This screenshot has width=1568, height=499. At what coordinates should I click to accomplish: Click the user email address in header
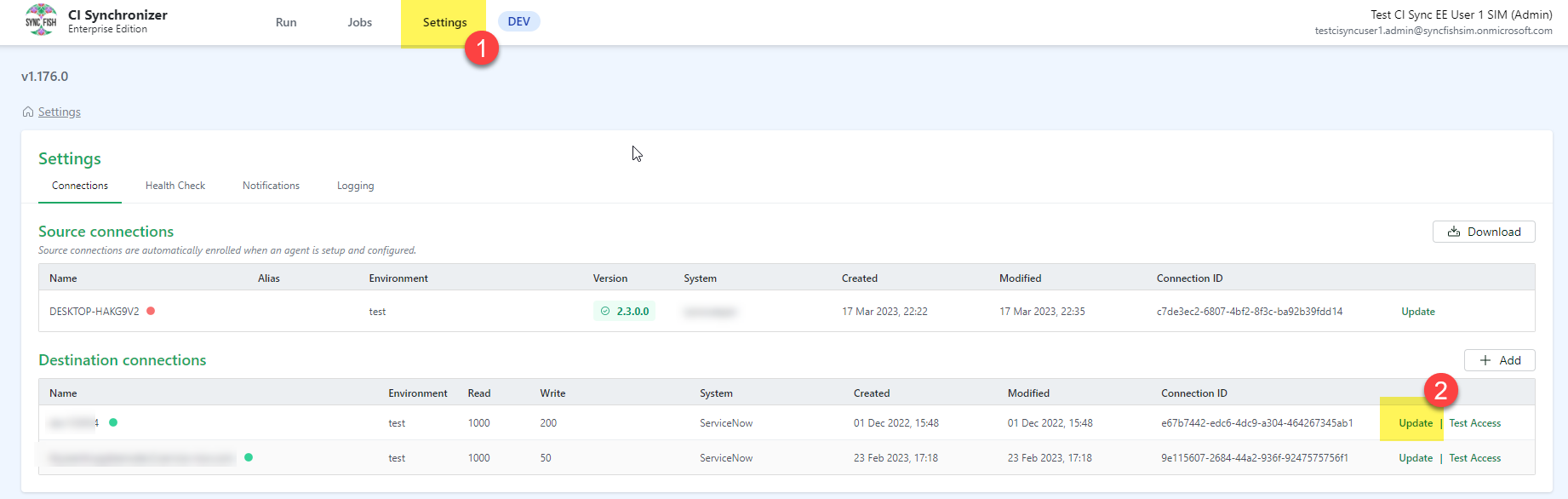pyautogui.click(x=1434, y=31)
